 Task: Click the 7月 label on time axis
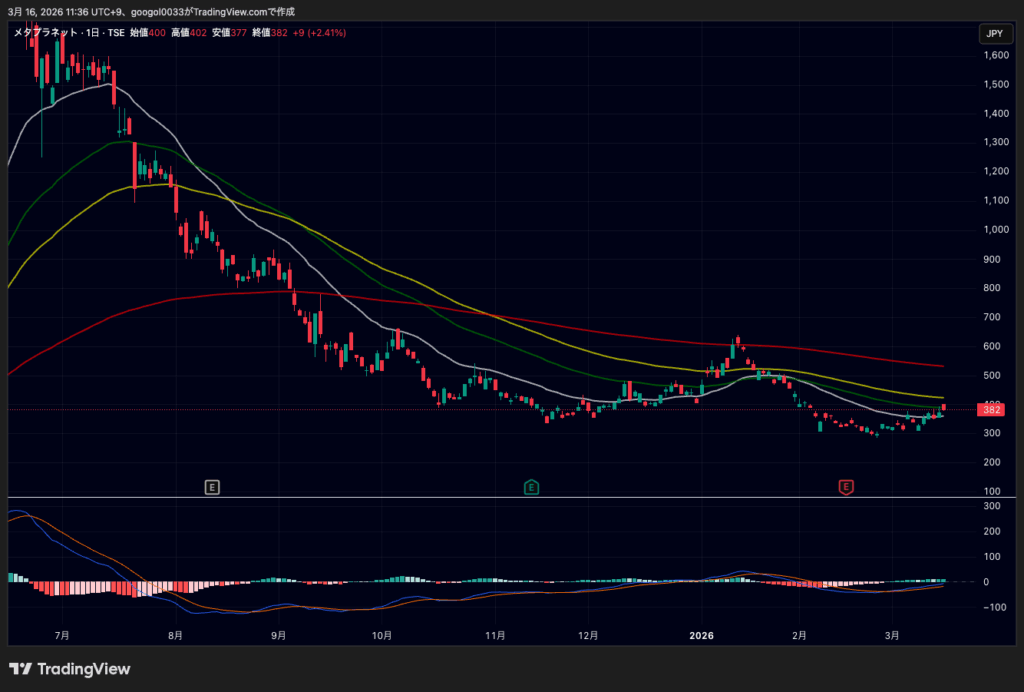coord(62,634)
